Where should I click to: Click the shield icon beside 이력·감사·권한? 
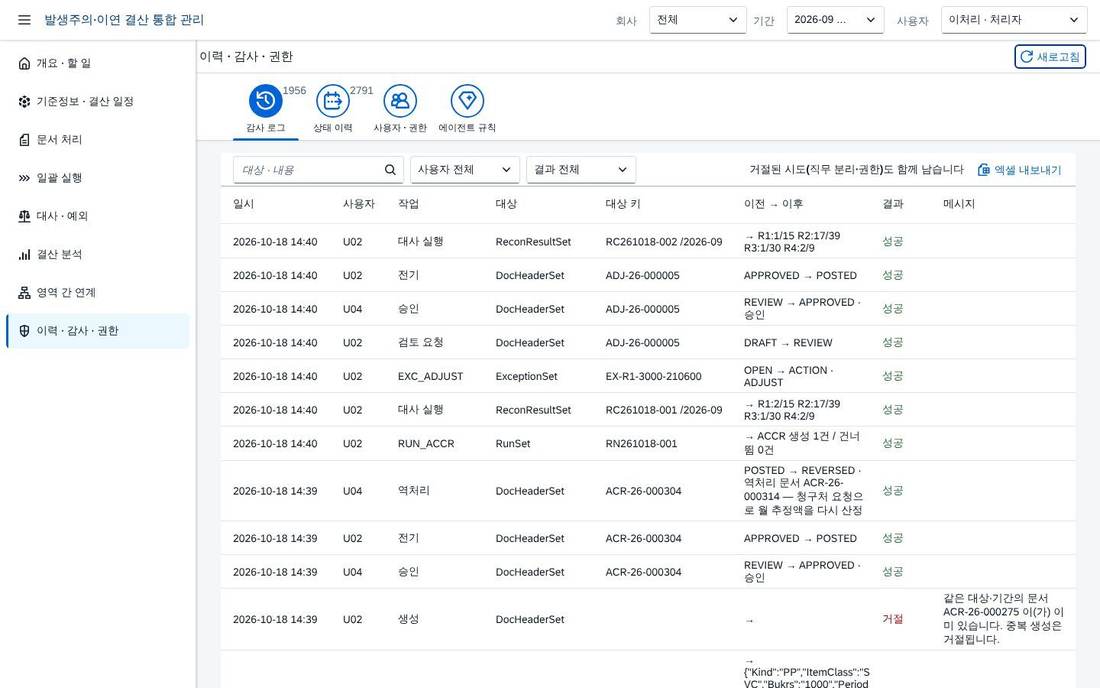pyautogui.click(x=25, y=331)
